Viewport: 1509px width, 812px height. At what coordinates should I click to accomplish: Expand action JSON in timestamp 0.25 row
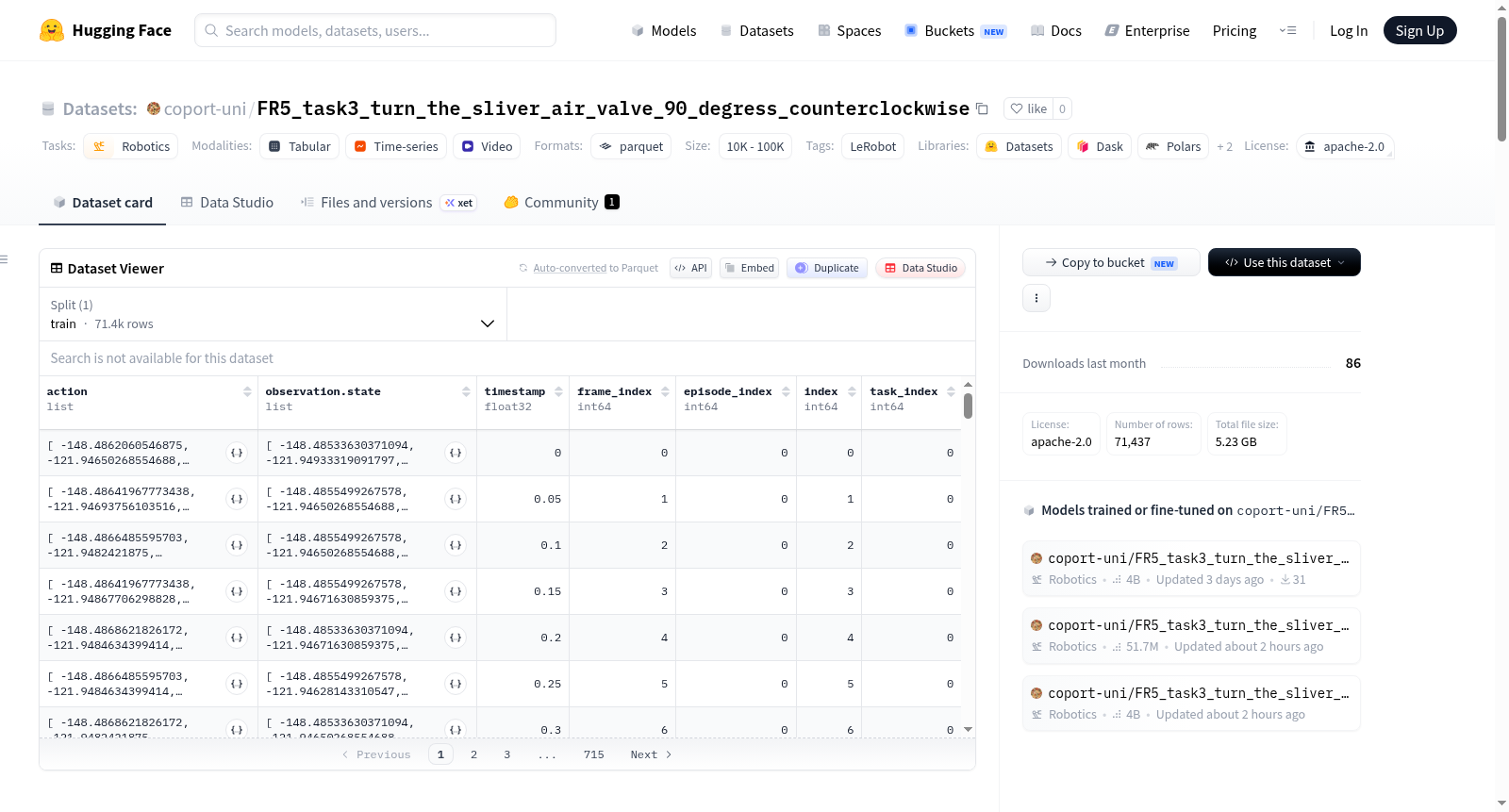click(237, 684)
